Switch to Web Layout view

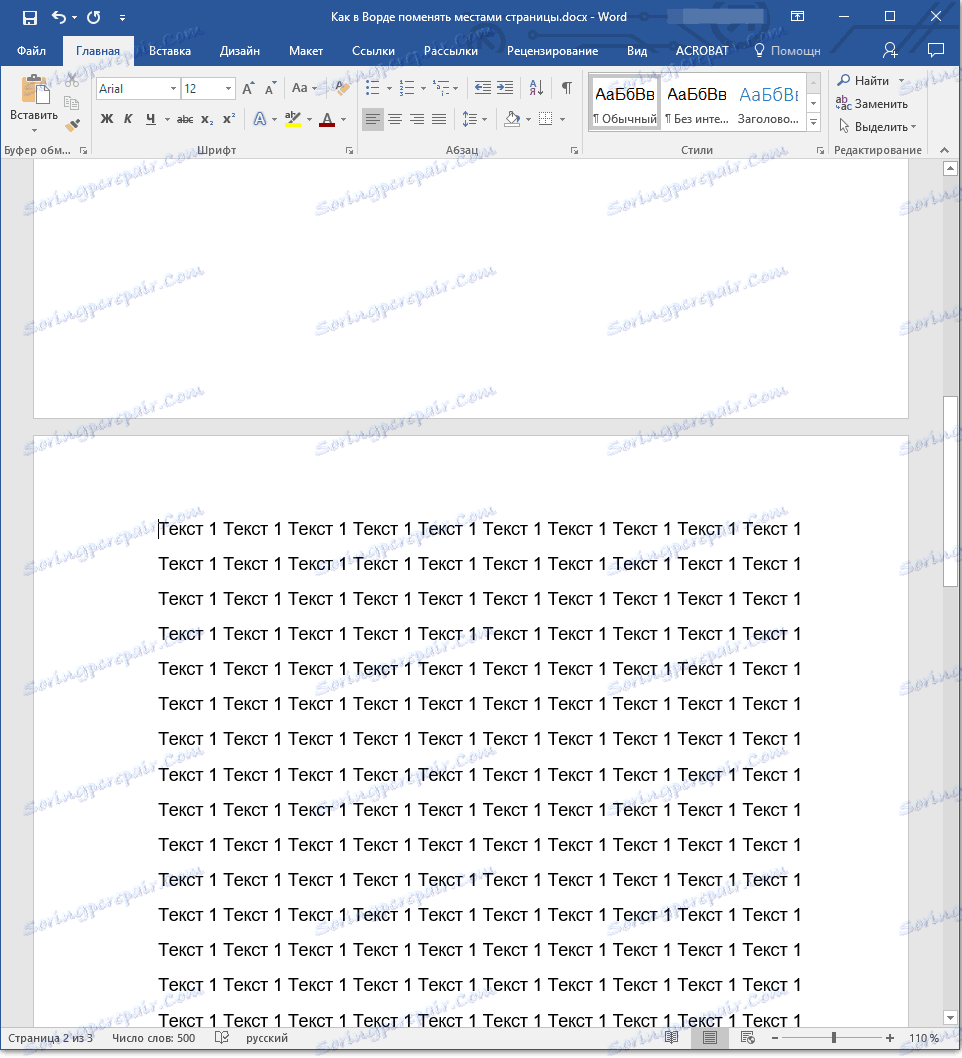tap(747, 1038)
